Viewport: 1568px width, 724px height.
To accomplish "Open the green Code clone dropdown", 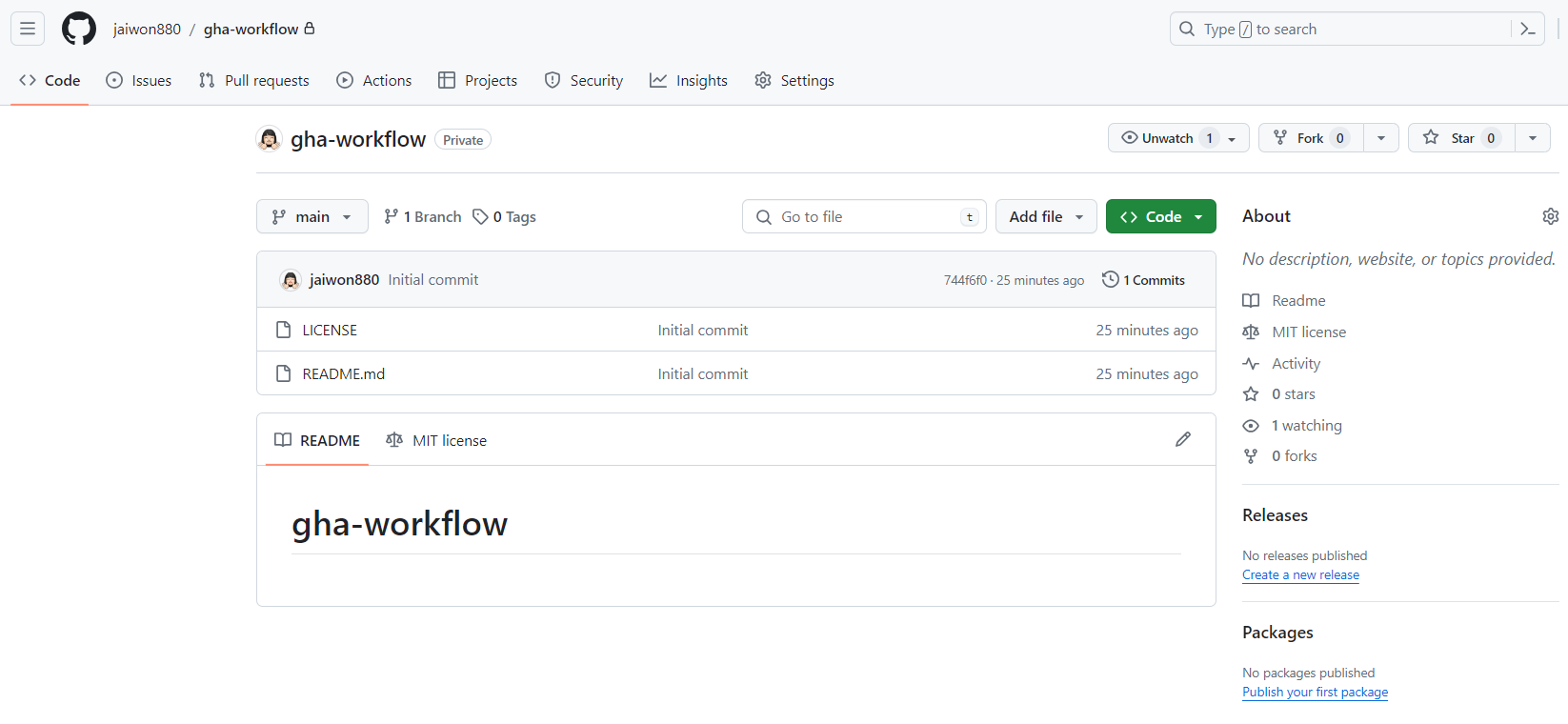I will click(1161, 216).
